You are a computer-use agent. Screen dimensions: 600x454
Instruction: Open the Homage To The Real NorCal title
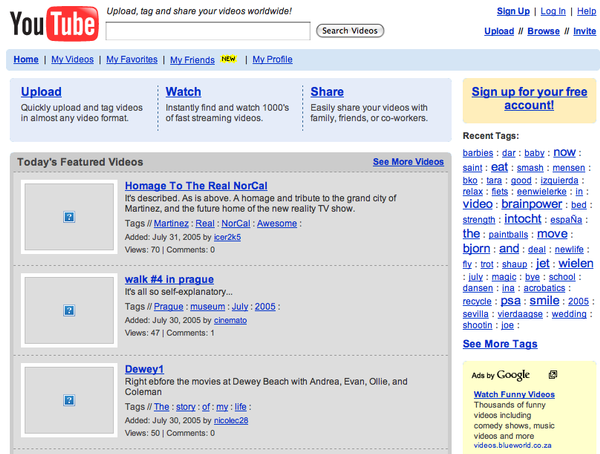tap(196, 186)
